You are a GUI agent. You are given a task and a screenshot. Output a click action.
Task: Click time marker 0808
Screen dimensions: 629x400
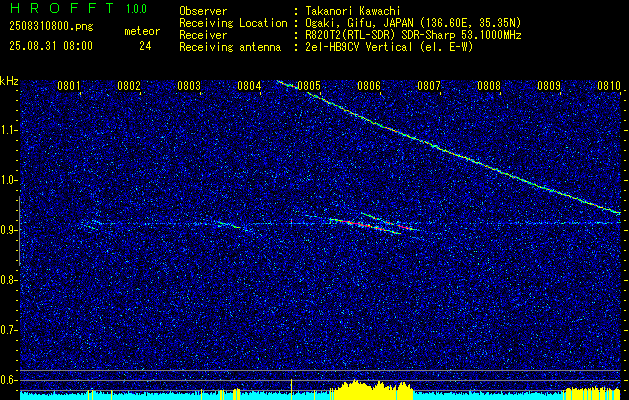click(x=489, y=86)
